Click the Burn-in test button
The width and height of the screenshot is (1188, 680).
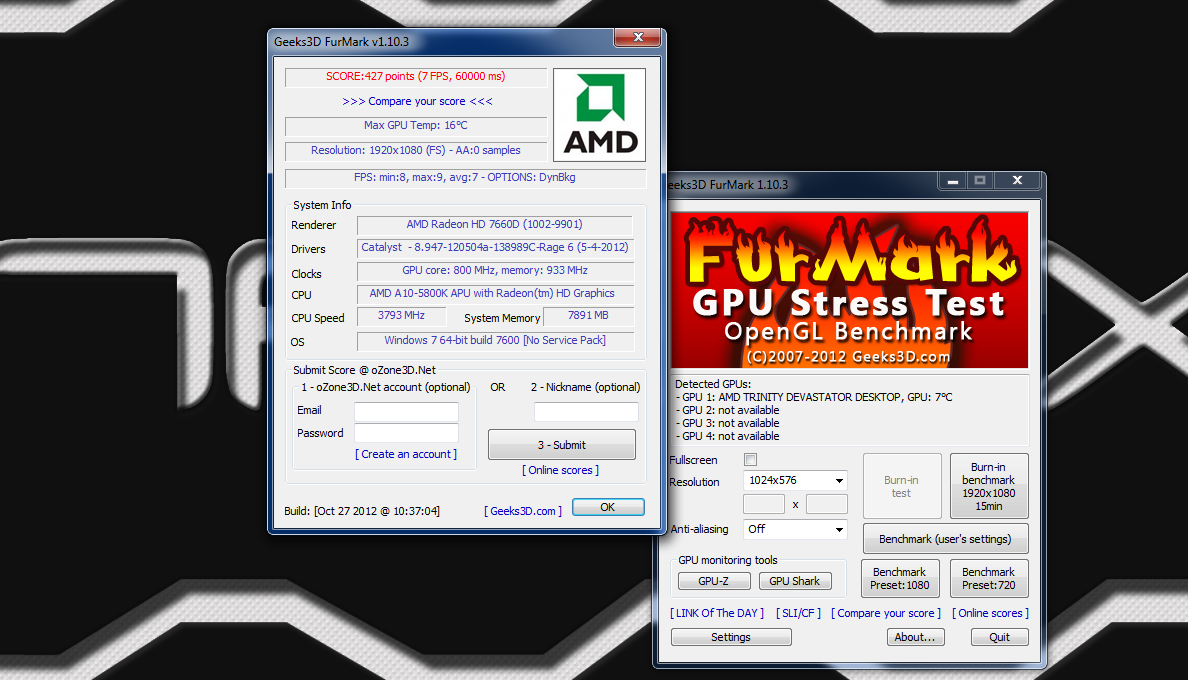click(x=902, y=486)
